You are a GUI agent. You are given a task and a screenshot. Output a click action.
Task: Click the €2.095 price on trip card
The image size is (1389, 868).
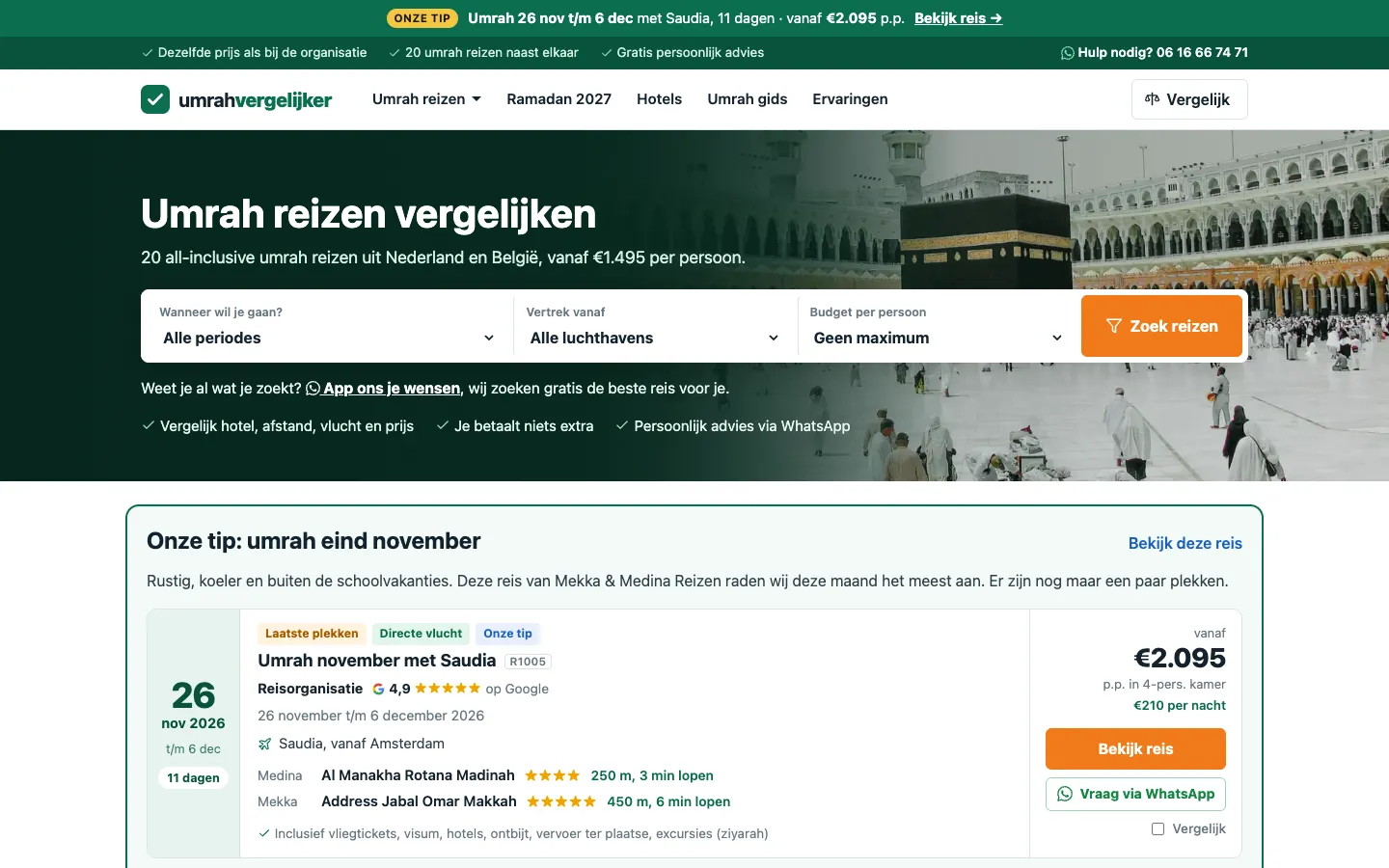point(1180,658)
